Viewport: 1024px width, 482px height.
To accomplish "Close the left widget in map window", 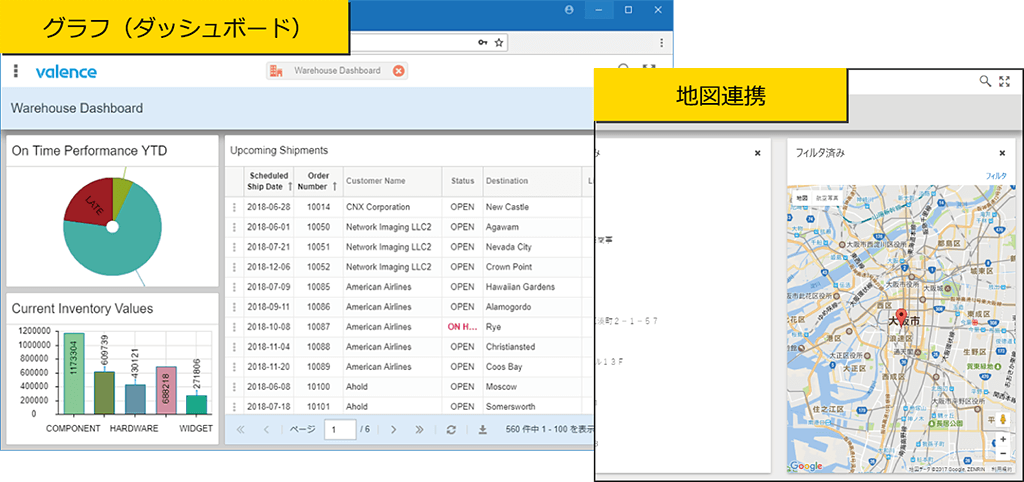I will tap(758, 153).
